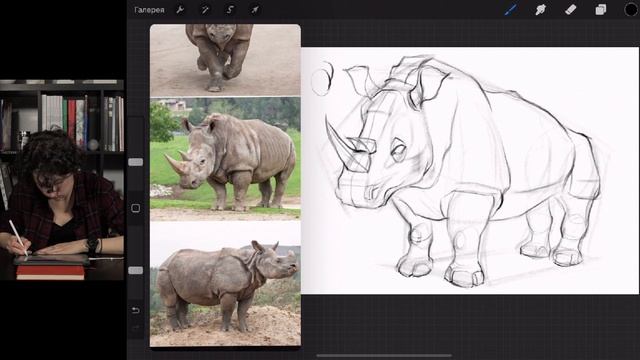Select the Eraser tool
The width and height of the screenshot is (640, 360).
[x=571, y=9]
